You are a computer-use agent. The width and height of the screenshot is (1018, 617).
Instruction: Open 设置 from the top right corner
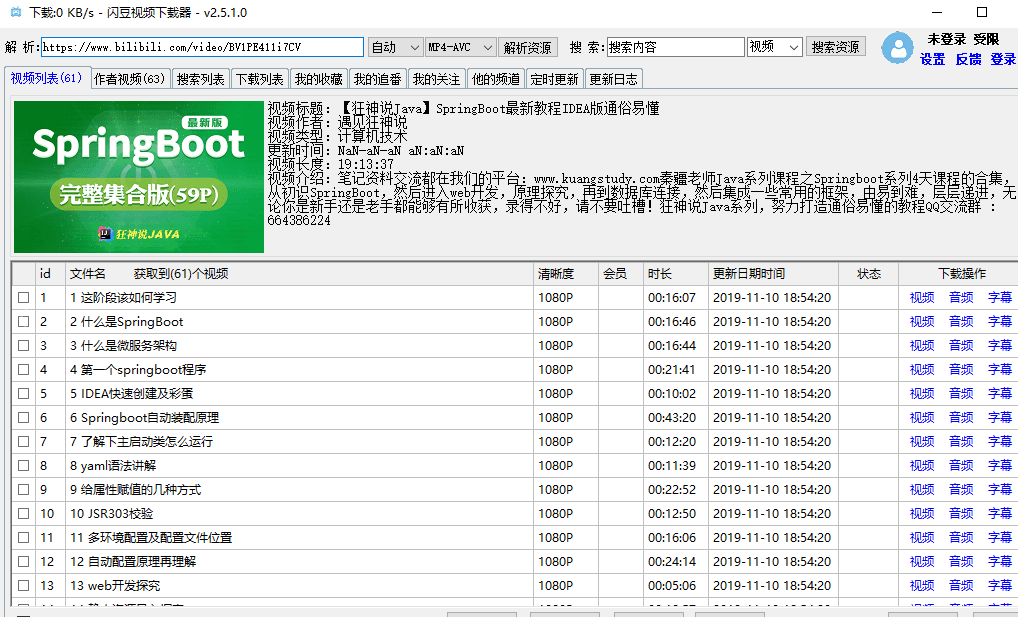931,60
